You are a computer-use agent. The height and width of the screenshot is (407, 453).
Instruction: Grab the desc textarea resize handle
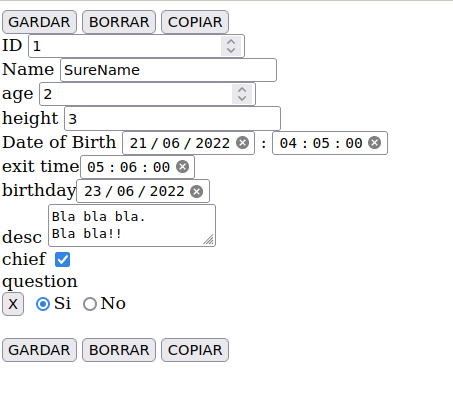pyautogui.click(x=209, y=240)
